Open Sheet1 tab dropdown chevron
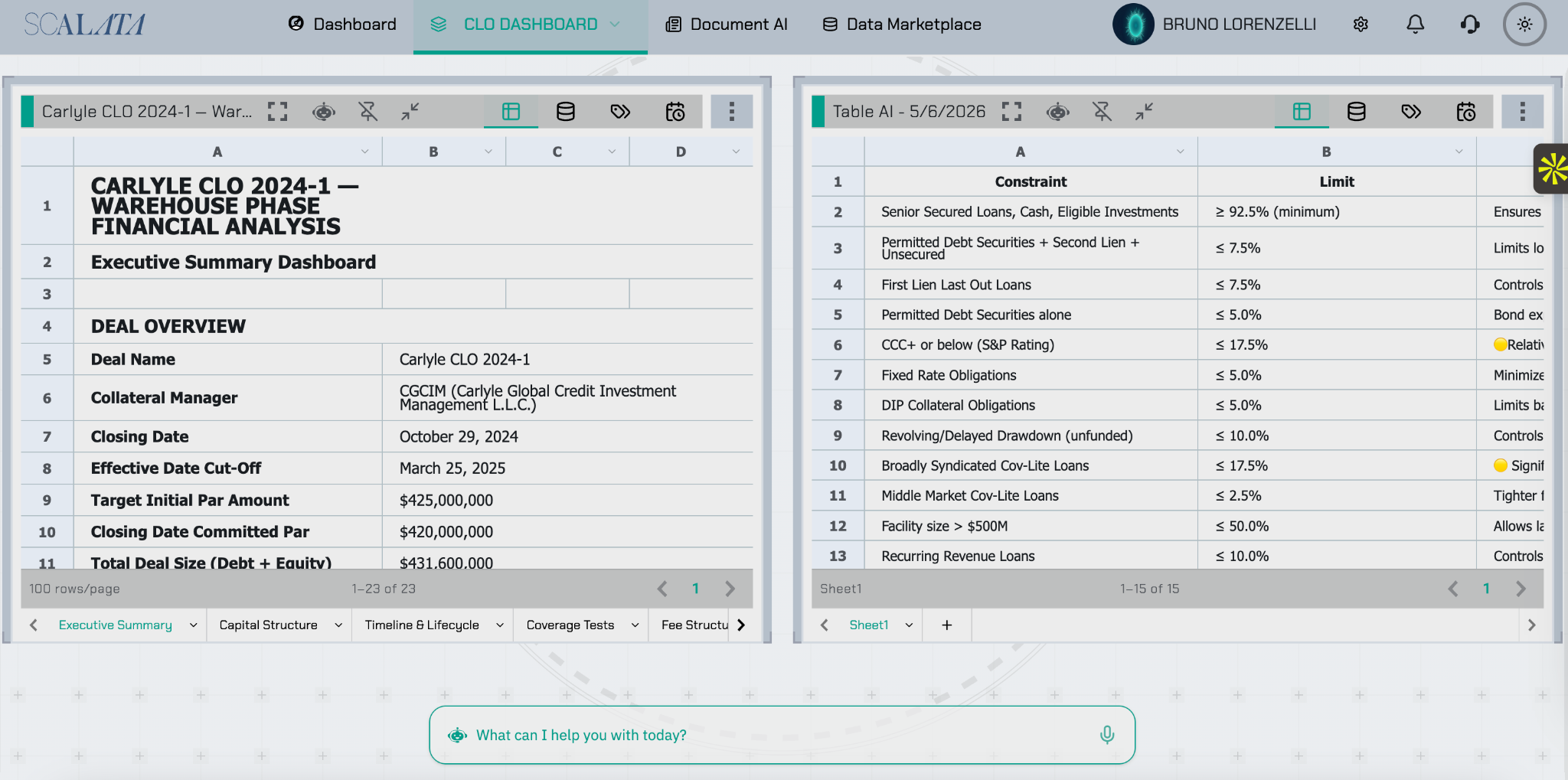 point(910,625)
